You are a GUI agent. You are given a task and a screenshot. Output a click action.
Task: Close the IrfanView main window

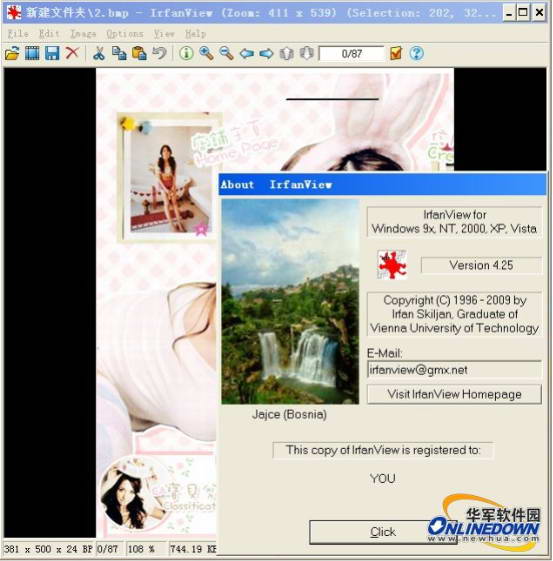coord(539,13)
